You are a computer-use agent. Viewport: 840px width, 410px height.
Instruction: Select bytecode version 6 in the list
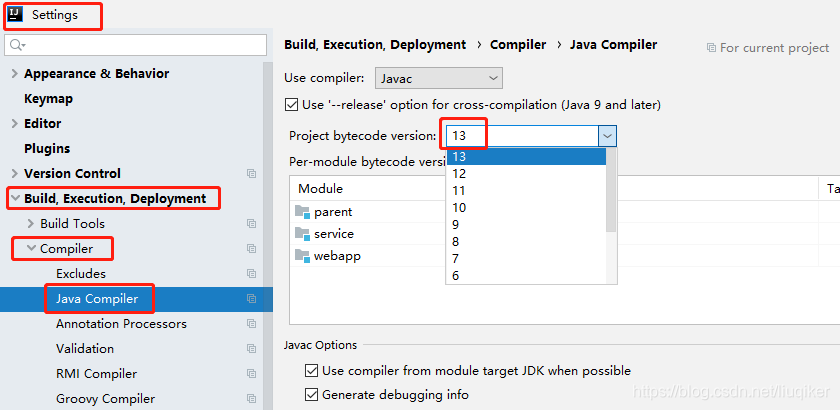526,275
